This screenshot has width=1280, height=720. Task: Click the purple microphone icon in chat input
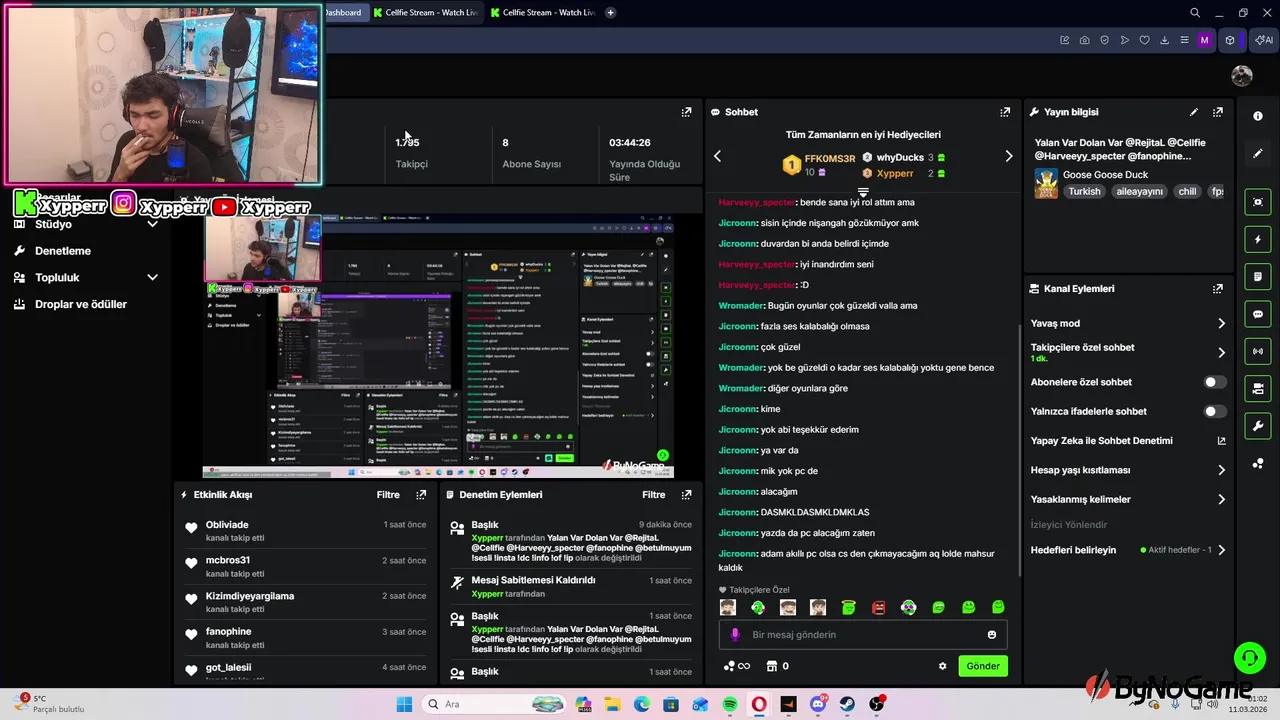pyautogui.click(x=735, y=635)
